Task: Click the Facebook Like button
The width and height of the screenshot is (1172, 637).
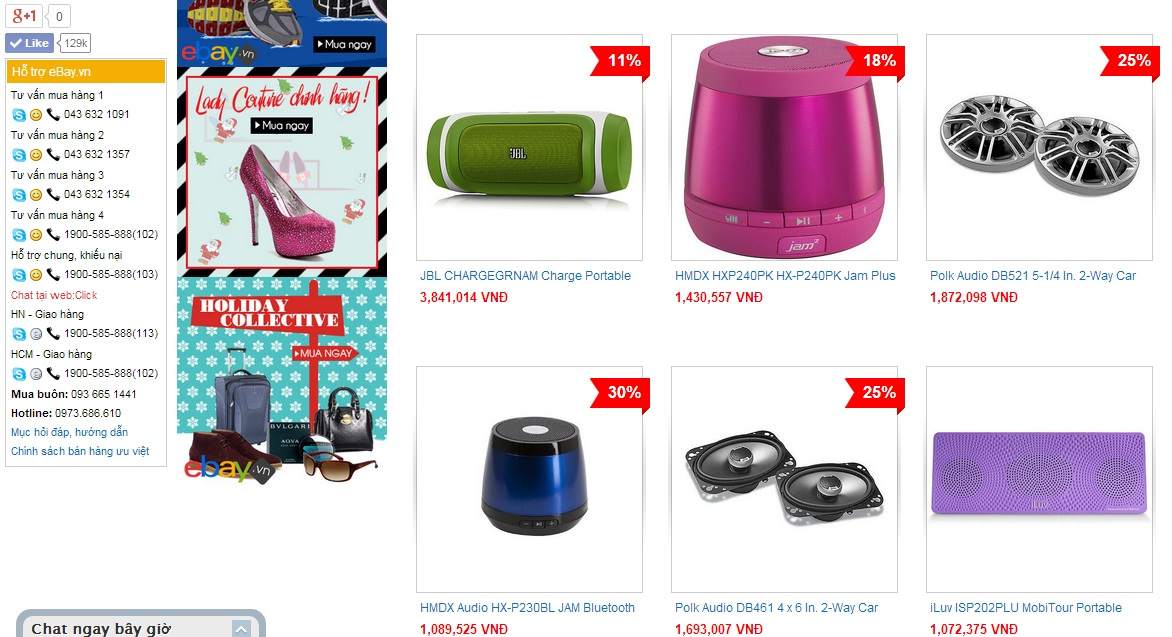Action: [x=29, y=43]
